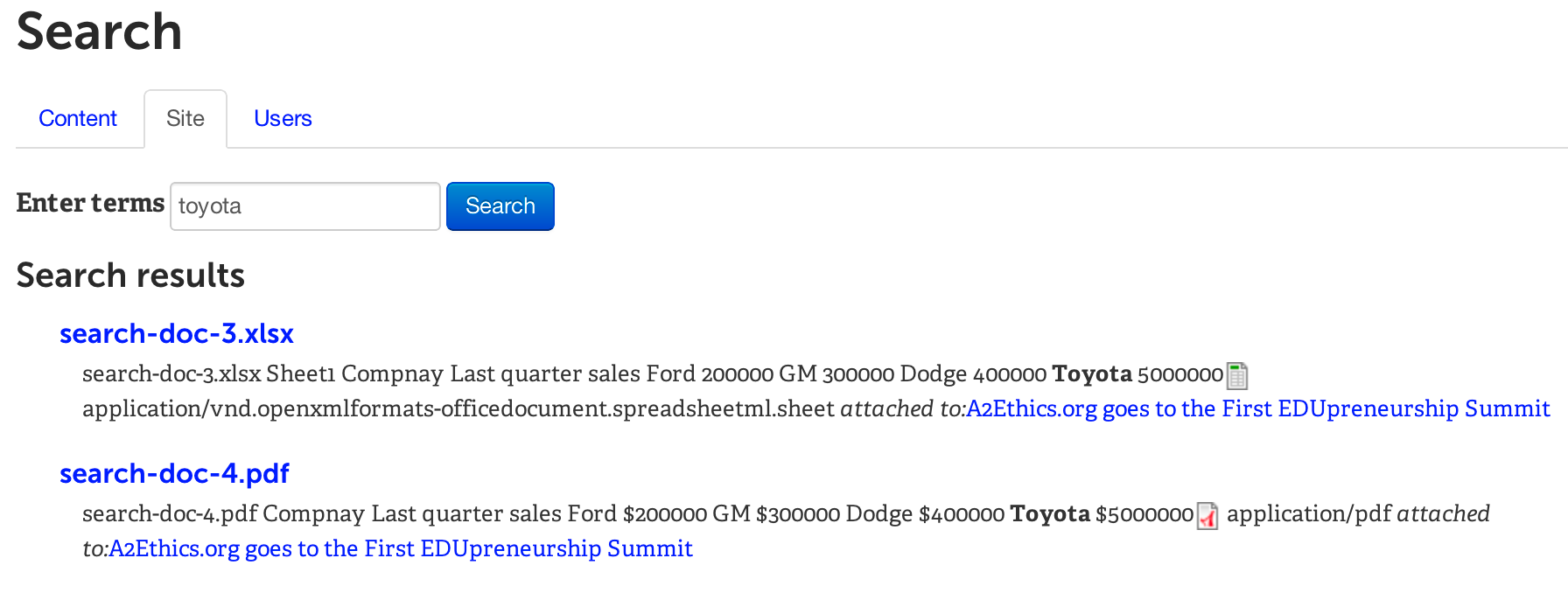Switch to the Content tab
1568x593 pixels.
click(x=78, y=118)
